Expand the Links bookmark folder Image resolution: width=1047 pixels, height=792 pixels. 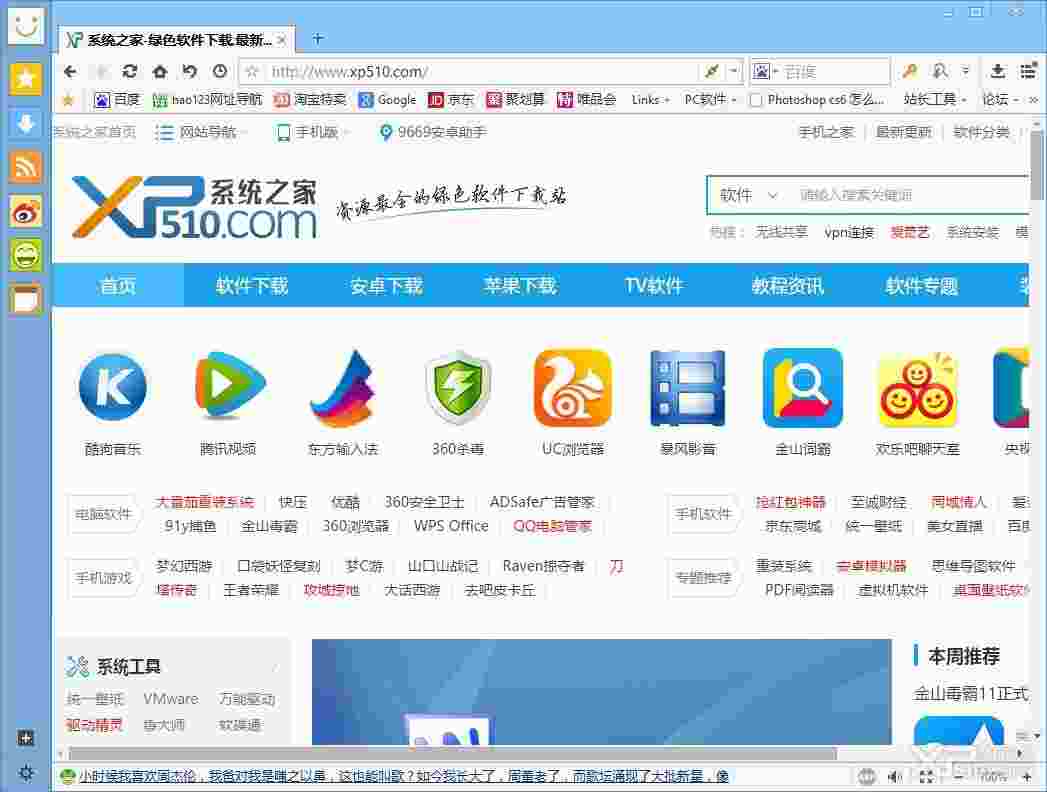point(650,100)
